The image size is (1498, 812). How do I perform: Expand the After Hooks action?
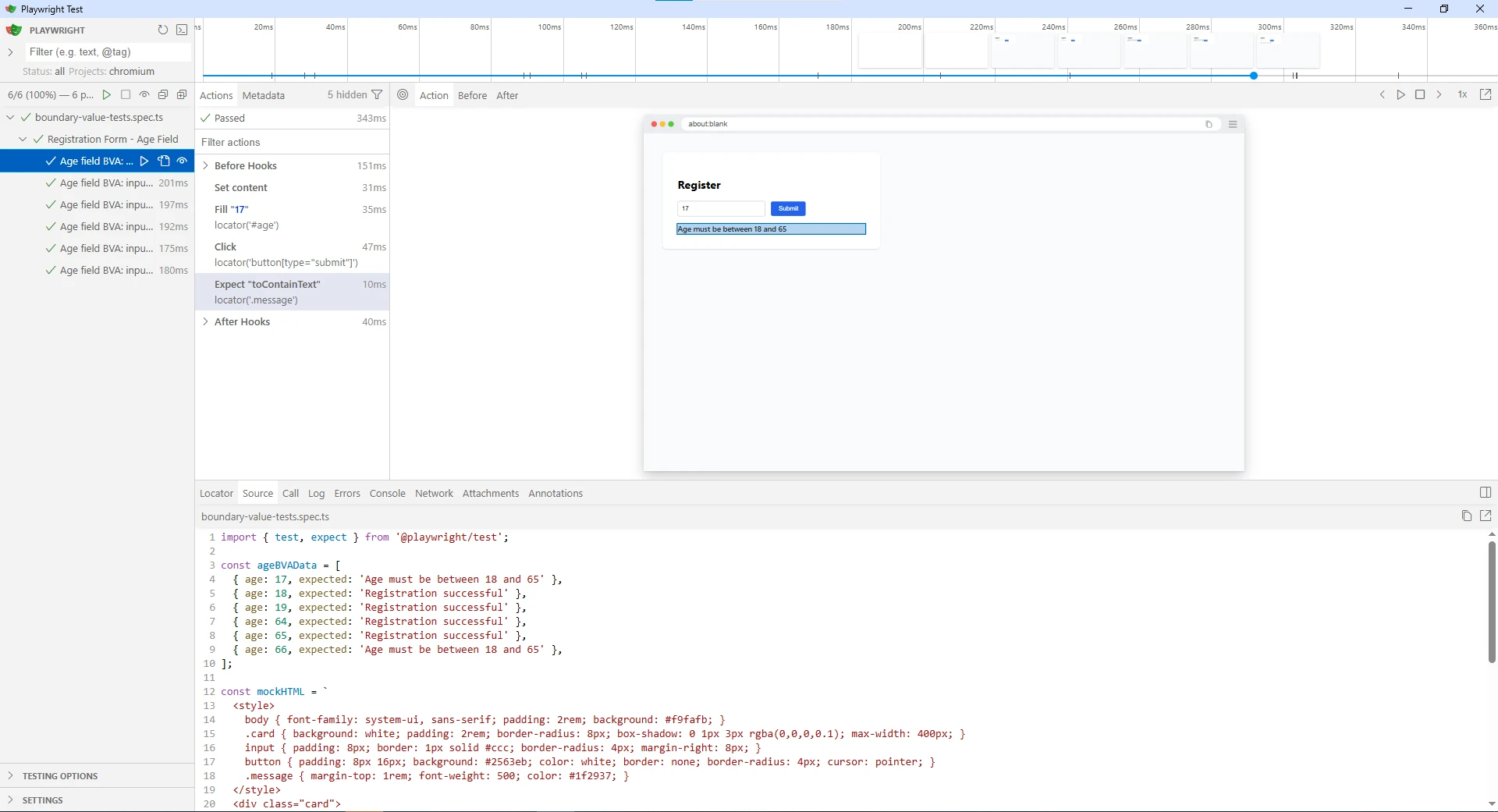point(205,321)
